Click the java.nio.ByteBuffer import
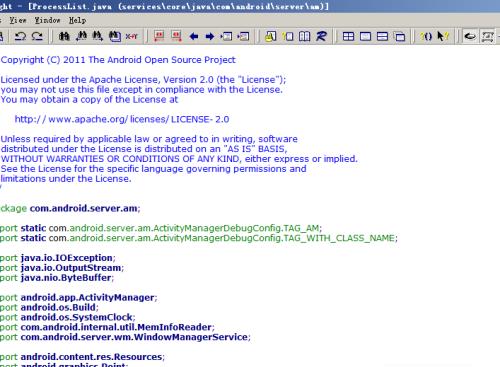 (57, 278)
